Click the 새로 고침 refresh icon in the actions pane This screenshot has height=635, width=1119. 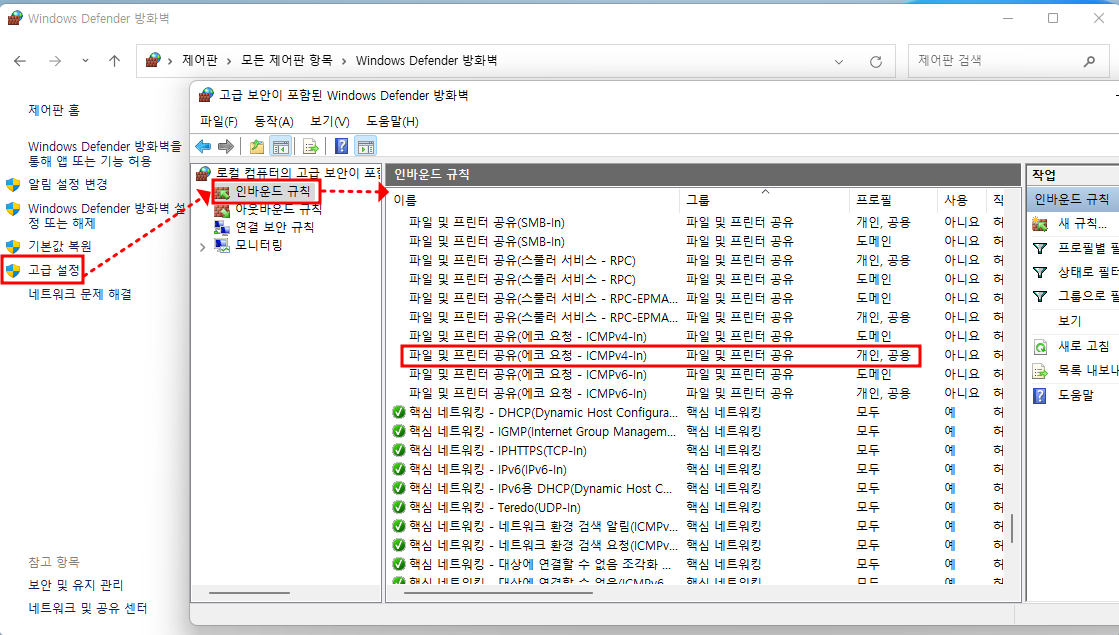[1040, 347]
